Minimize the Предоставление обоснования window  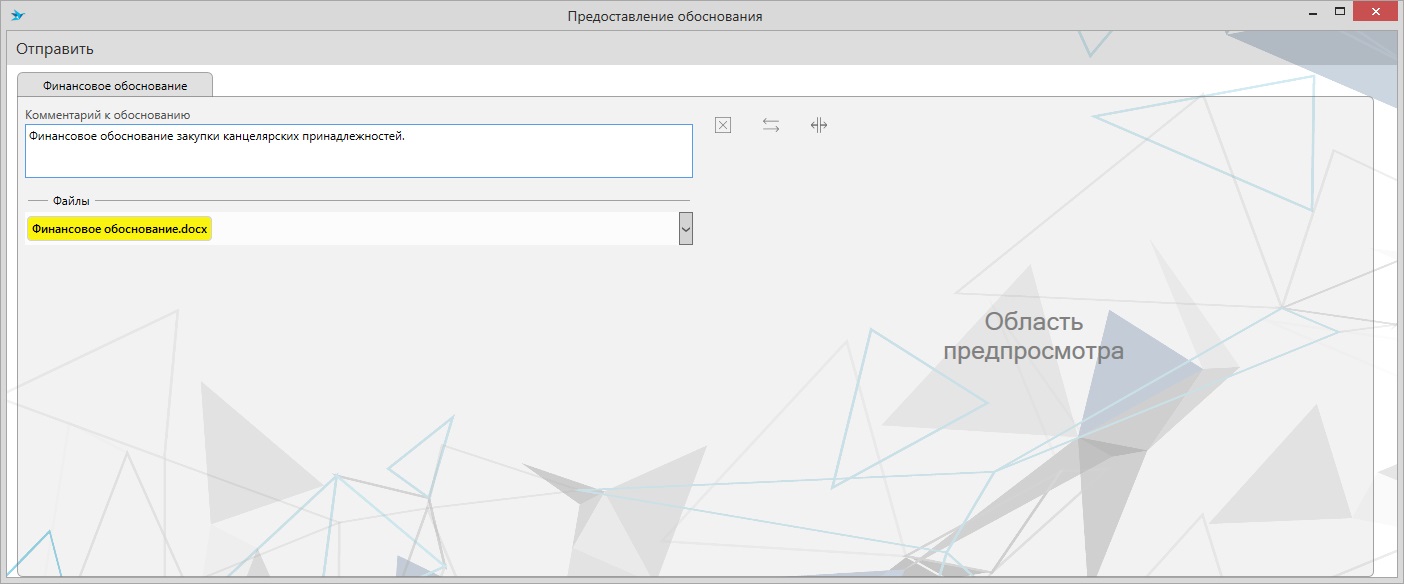(x=1312, y=13)
